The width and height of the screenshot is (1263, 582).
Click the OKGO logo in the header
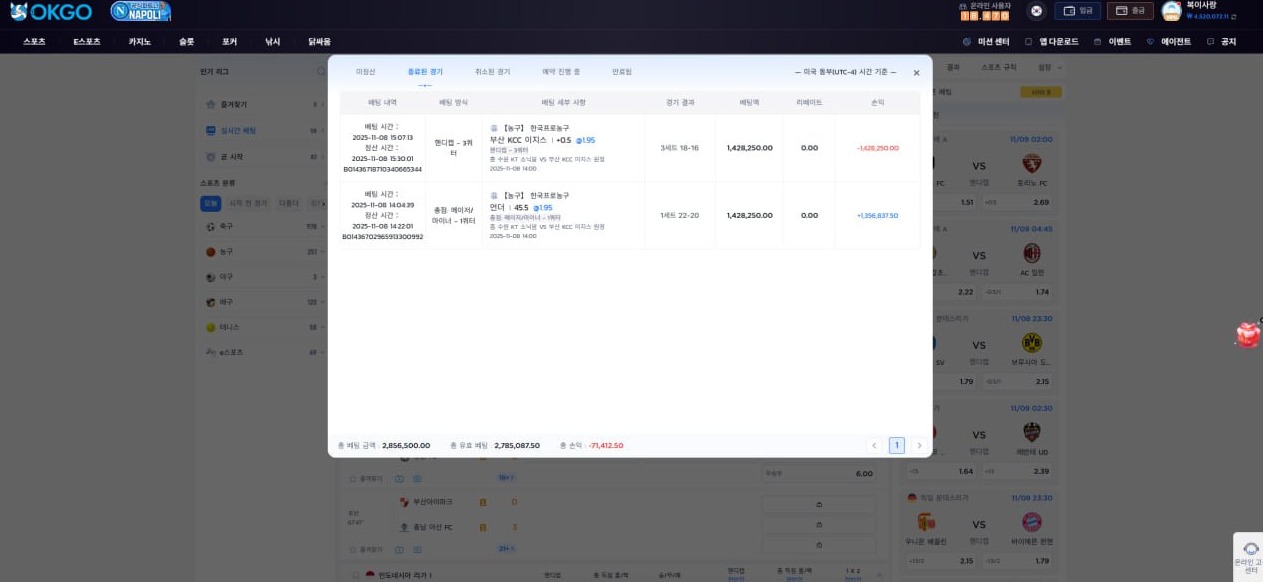(x=50, y=12)
